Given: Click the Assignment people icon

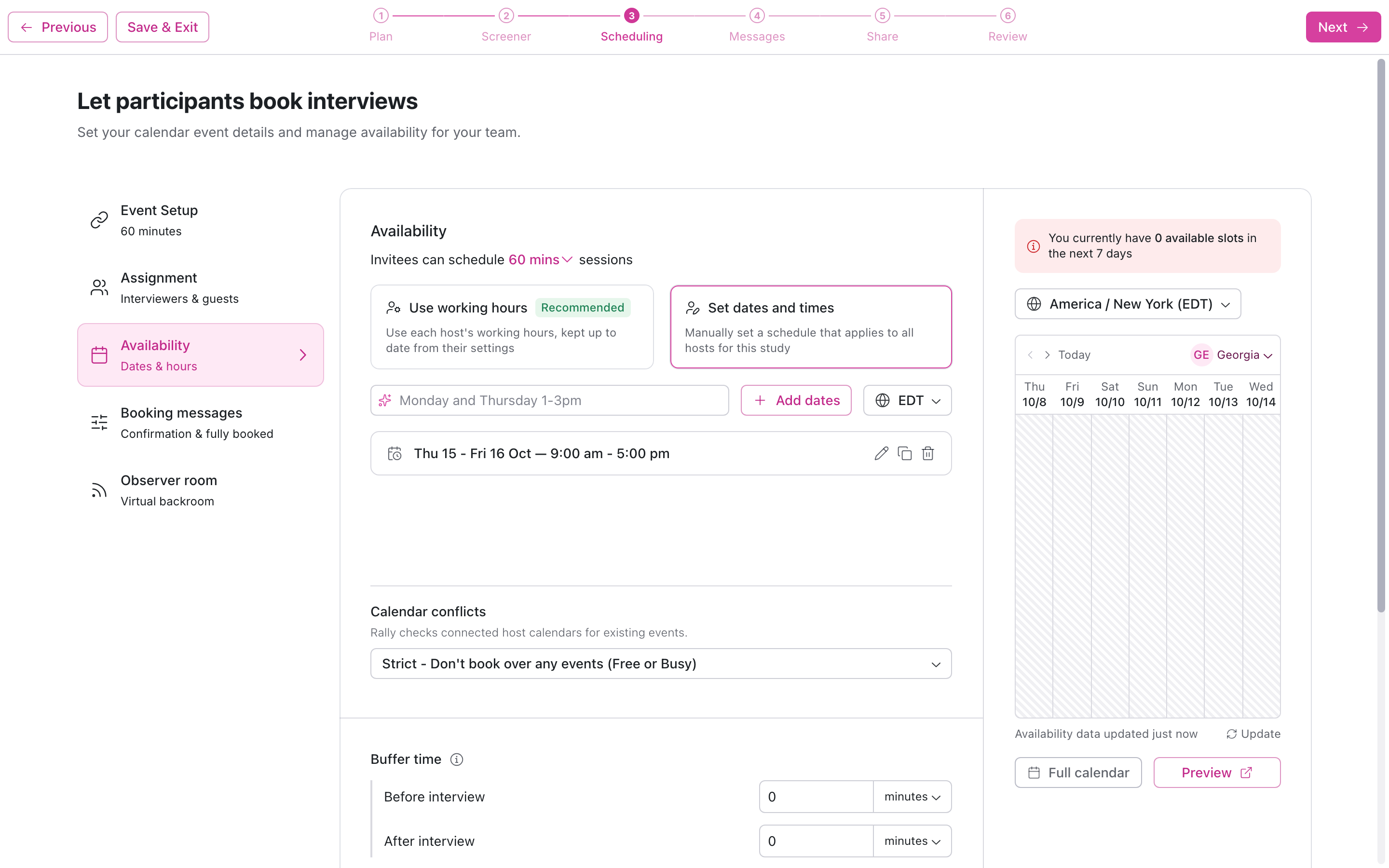Looking at the screenshot, I should pyautogui.click(x=99, y=287).
